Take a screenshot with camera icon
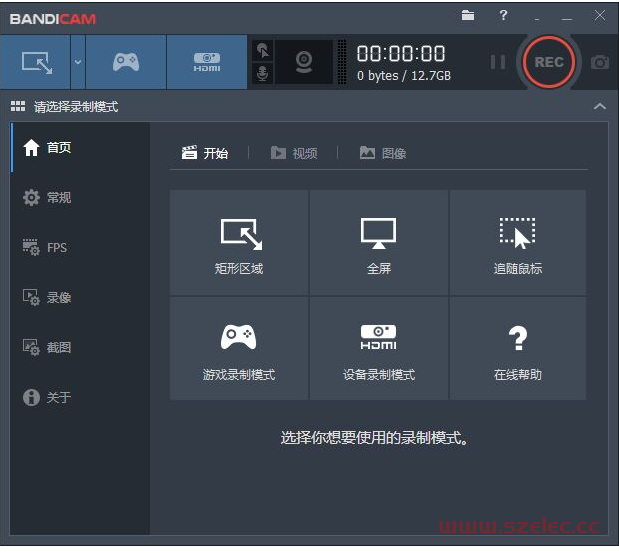Screen dimensions: 619x553 (x=600, y=62)
